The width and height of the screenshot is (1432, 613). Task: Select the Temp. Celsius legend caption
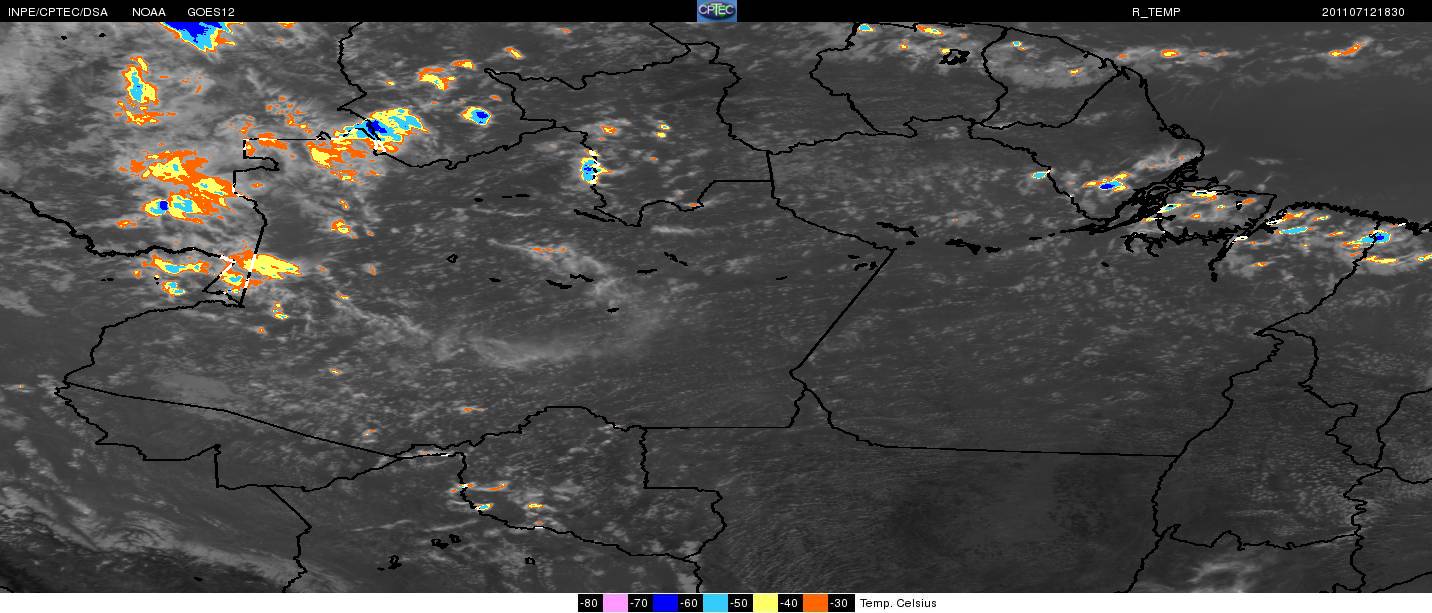(898, 603)
